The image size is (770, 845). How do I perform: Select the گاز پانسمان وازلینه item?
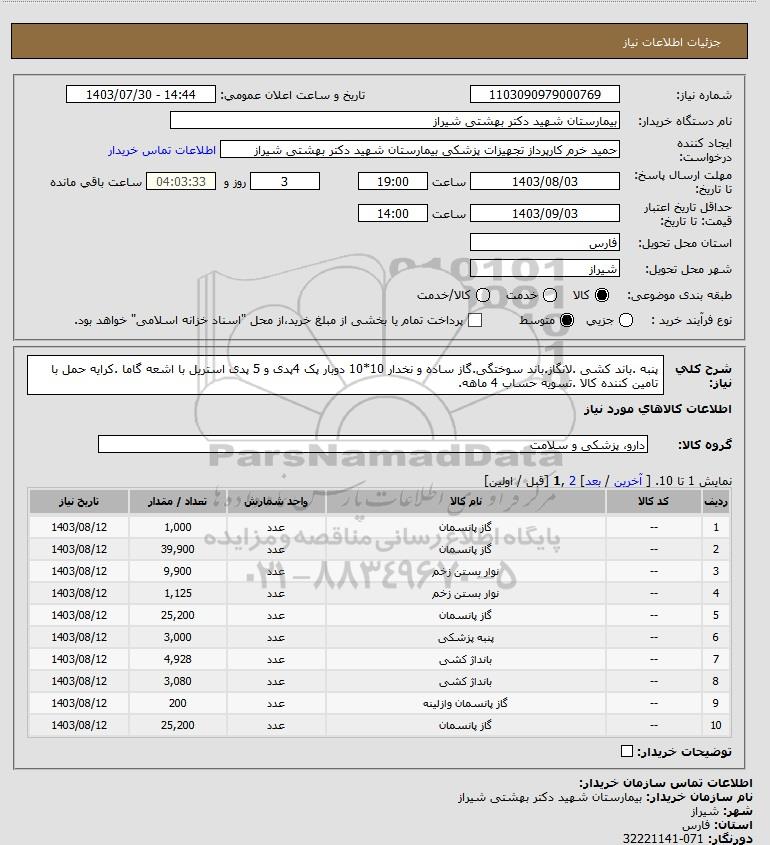pyautogui.click(x=465, y=703)
